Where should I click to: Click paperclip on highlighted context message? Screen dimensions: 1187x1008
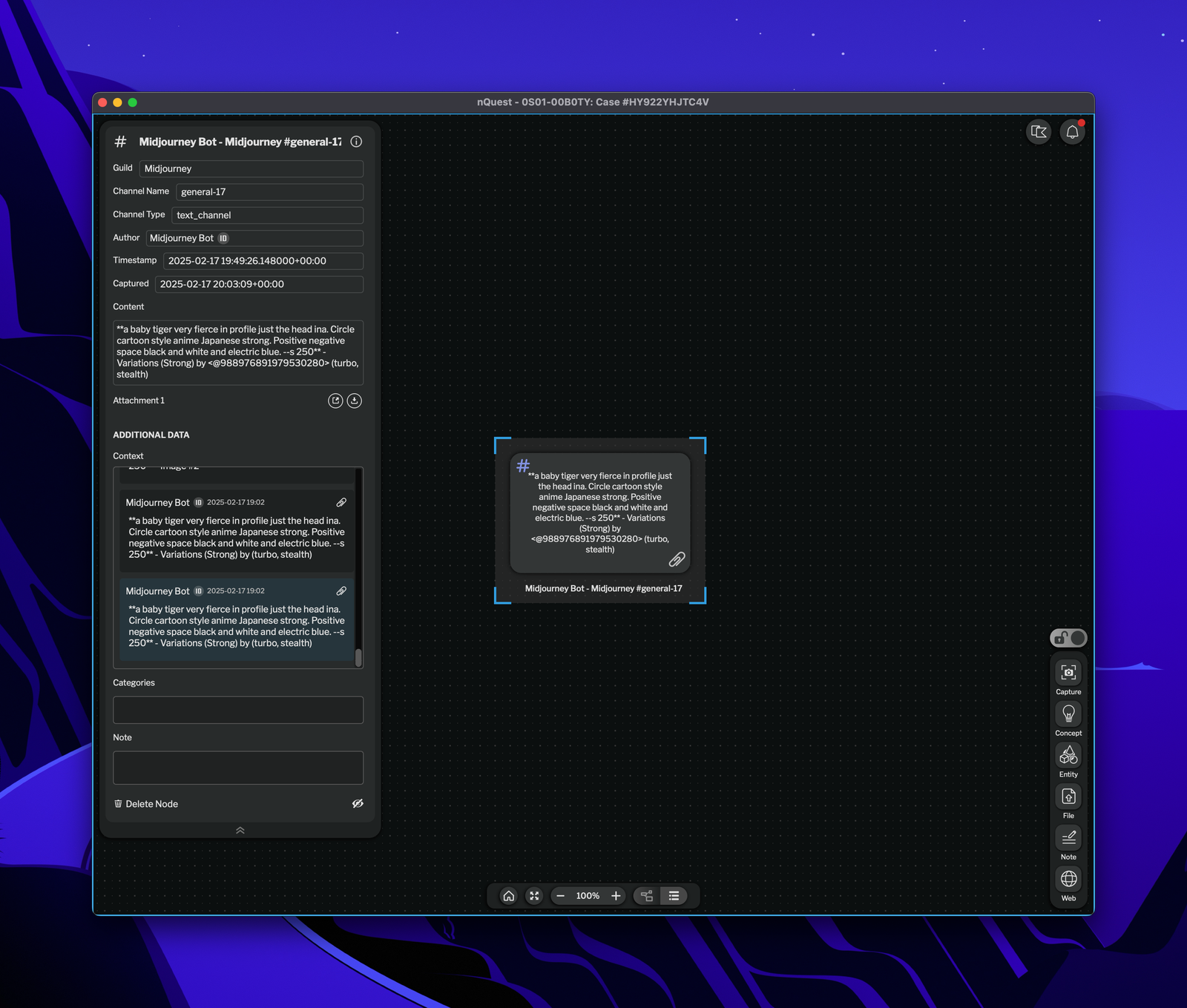341,591
